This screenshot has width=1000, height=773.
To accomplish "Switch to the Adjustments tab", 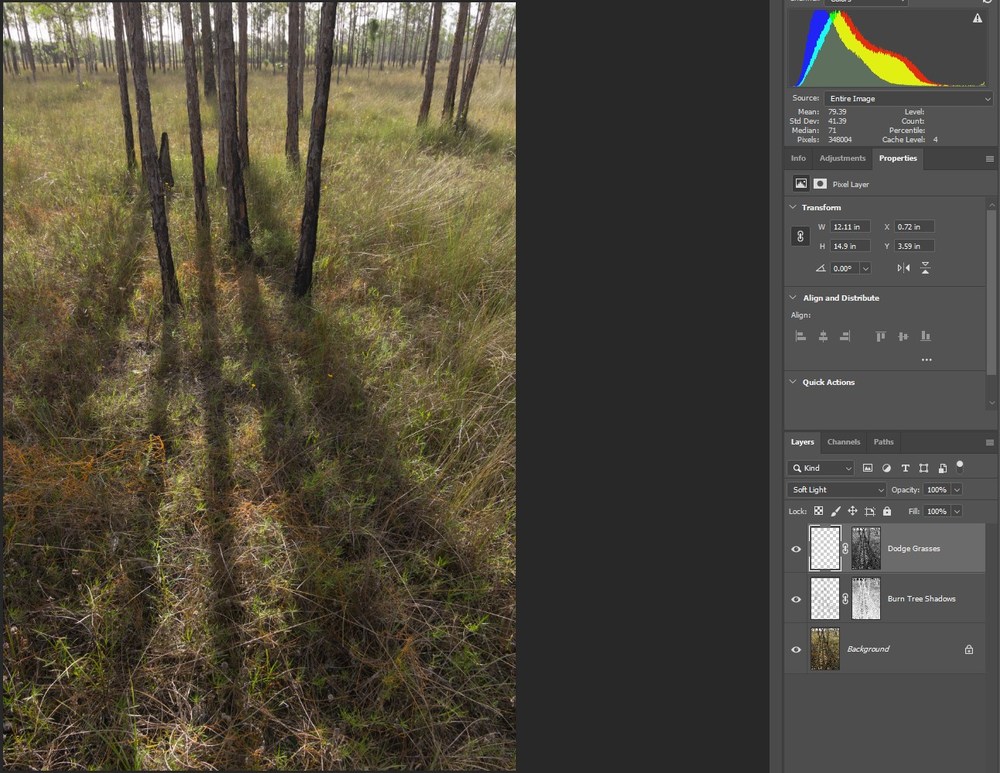I will [842, 158].
